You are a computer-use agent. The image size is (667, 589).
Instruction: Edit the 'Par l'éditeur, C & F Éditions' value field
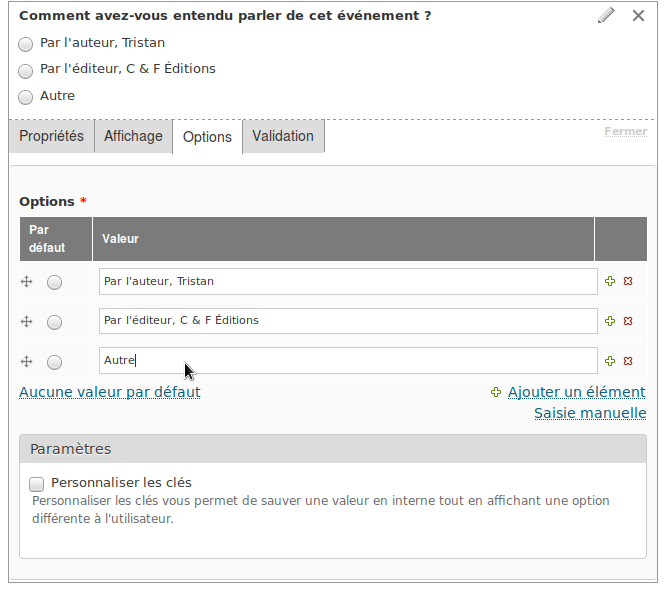point(348,321)
